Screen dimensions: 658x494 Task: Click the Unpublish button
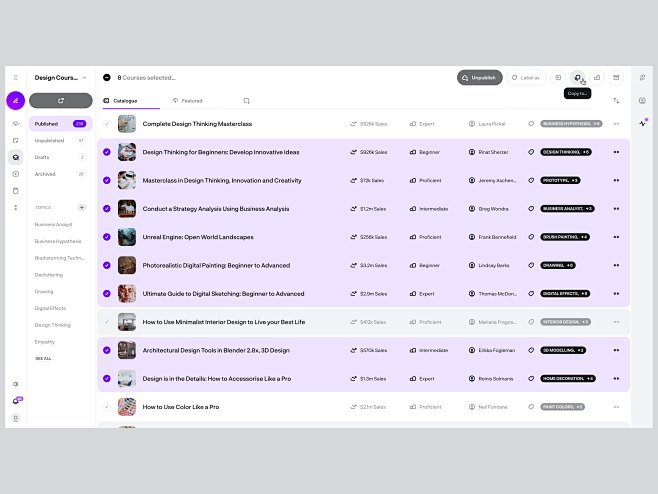pyautogui.click(x=479, y=77)
